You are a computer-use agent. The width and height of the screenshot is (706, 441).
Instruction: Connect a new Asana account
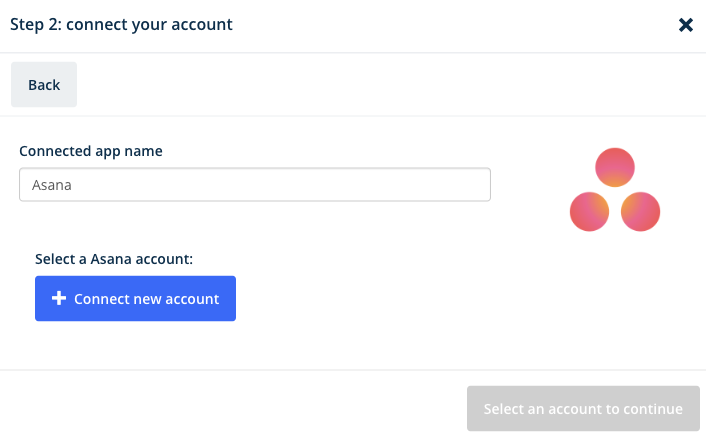click(x=136, y=299)
